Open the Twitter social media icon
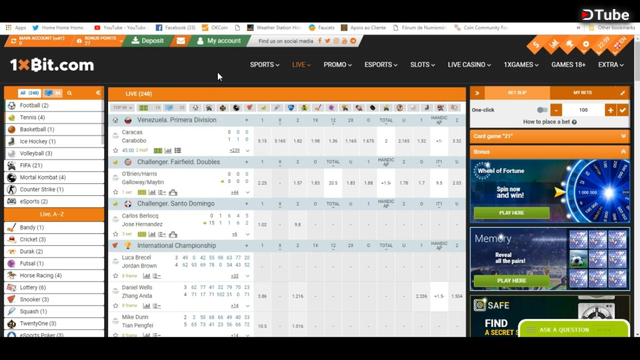The width and height of the screenshot is (640, 360). (x=327, y=41)
